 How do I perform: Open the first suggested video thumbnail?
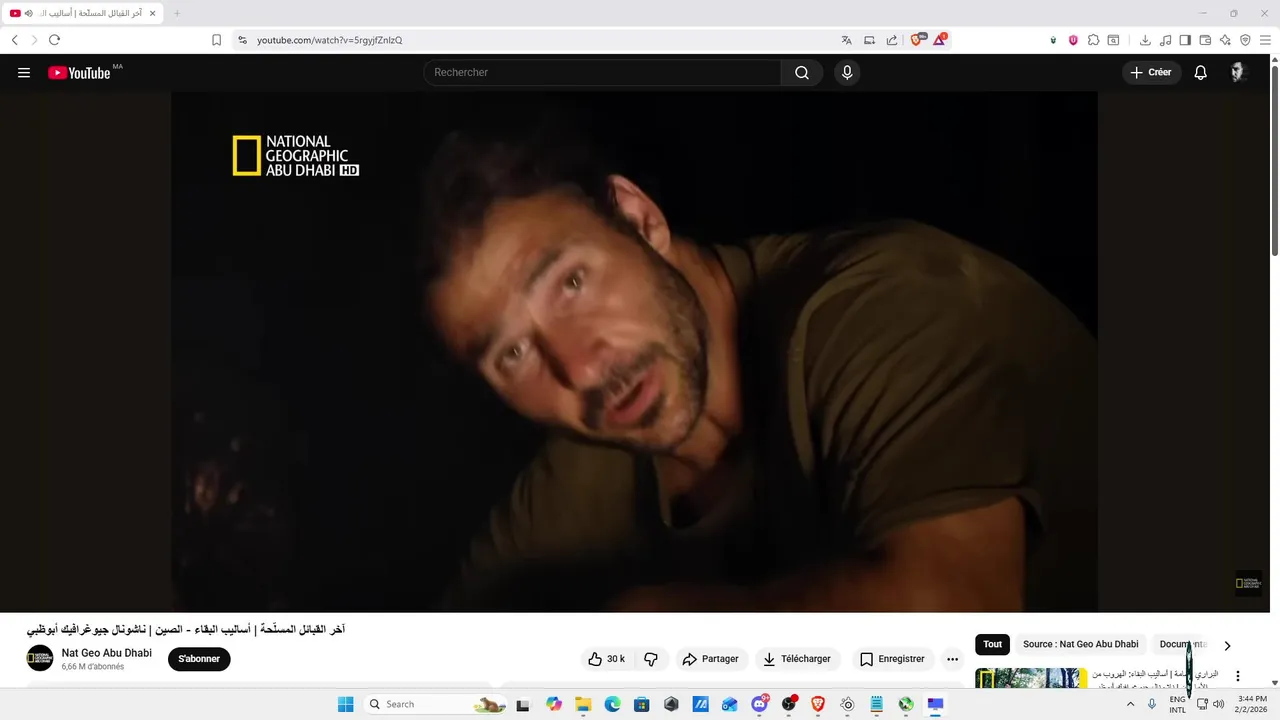[x=1031, y=678]
